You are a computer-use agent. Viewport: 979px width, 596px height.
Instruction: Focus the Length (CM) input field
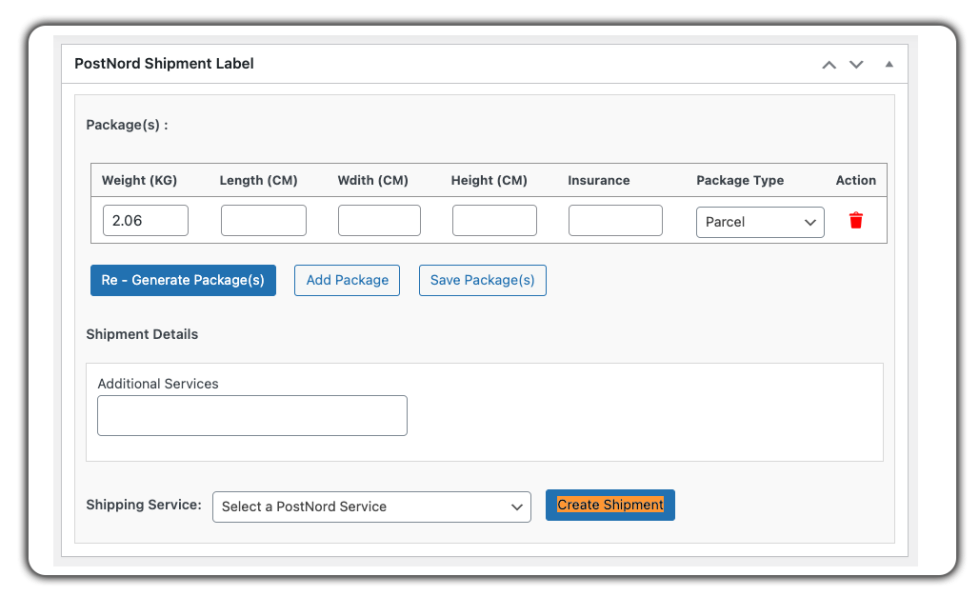point(263,220)
